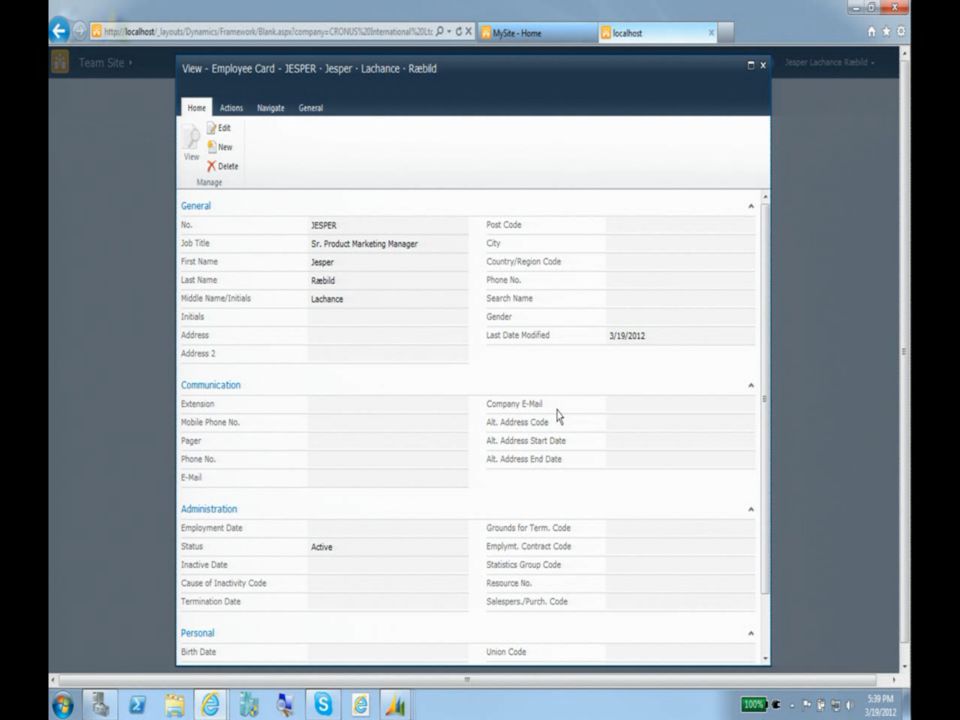Click the Administration section heading
The image size is (960, 720).
209,509
